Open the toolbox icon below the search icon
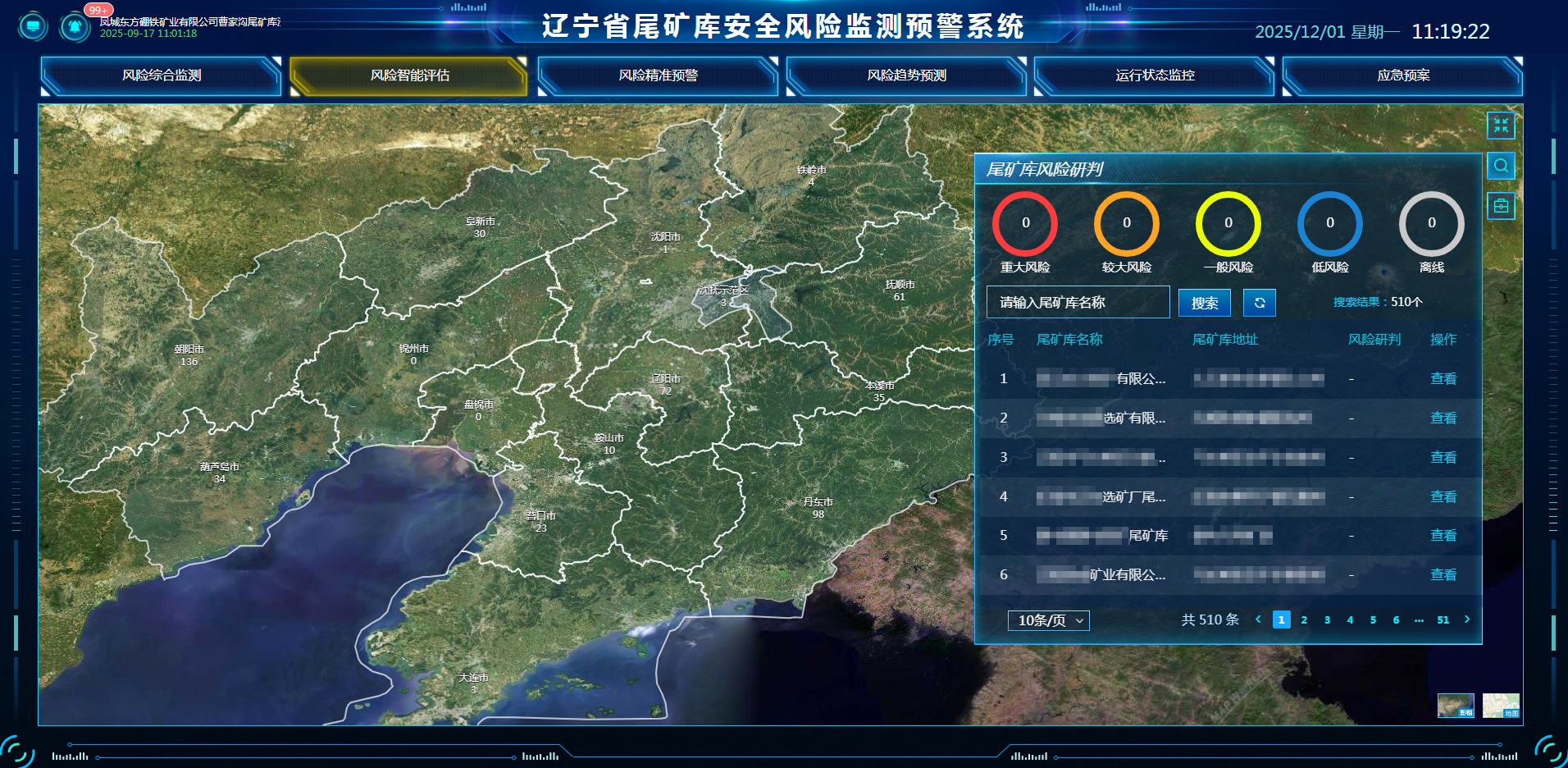Viewport: 1568px width, 768px height. pos(1501,205)
